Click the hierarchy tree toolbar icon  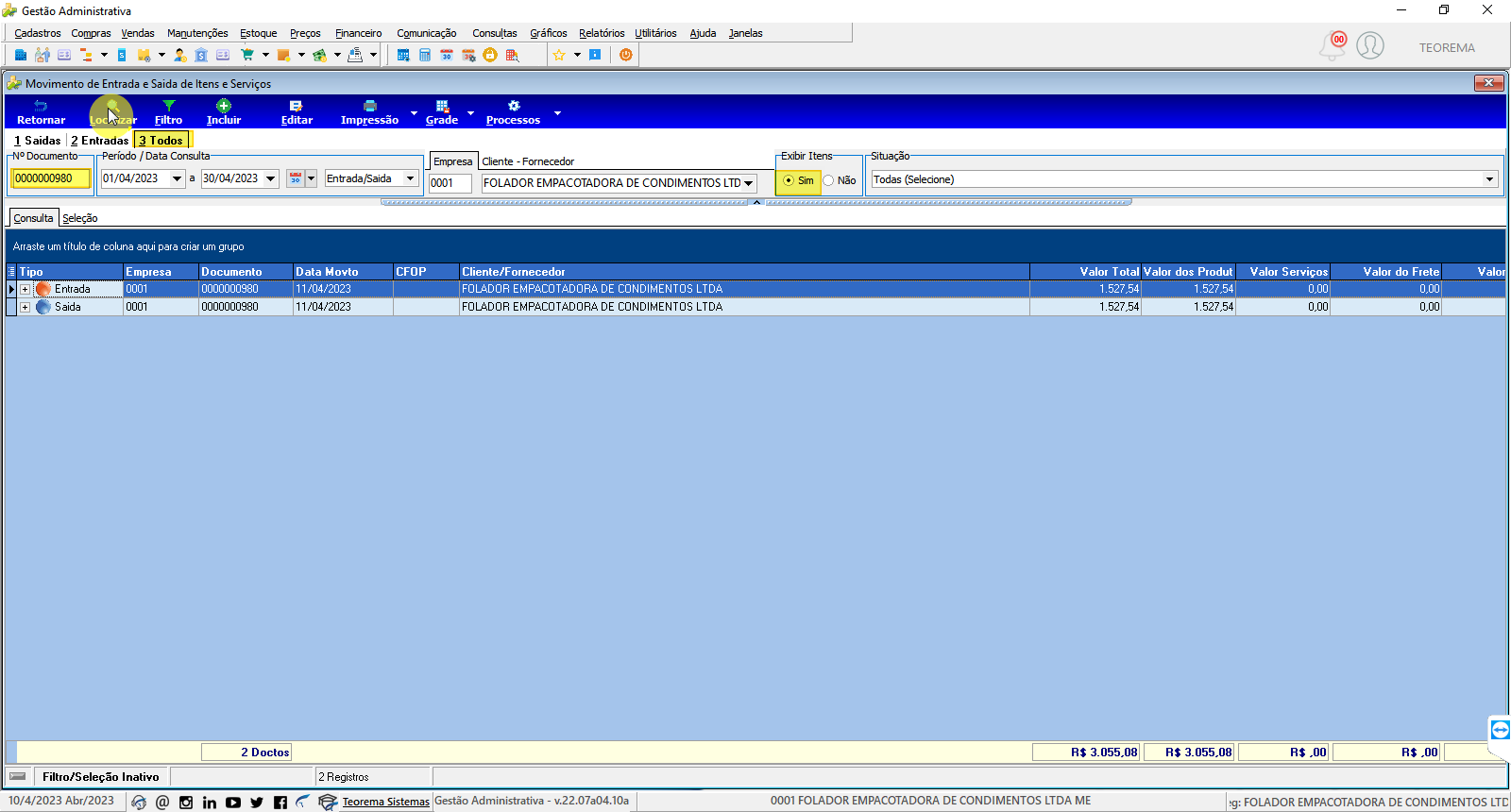pos(86,55)
